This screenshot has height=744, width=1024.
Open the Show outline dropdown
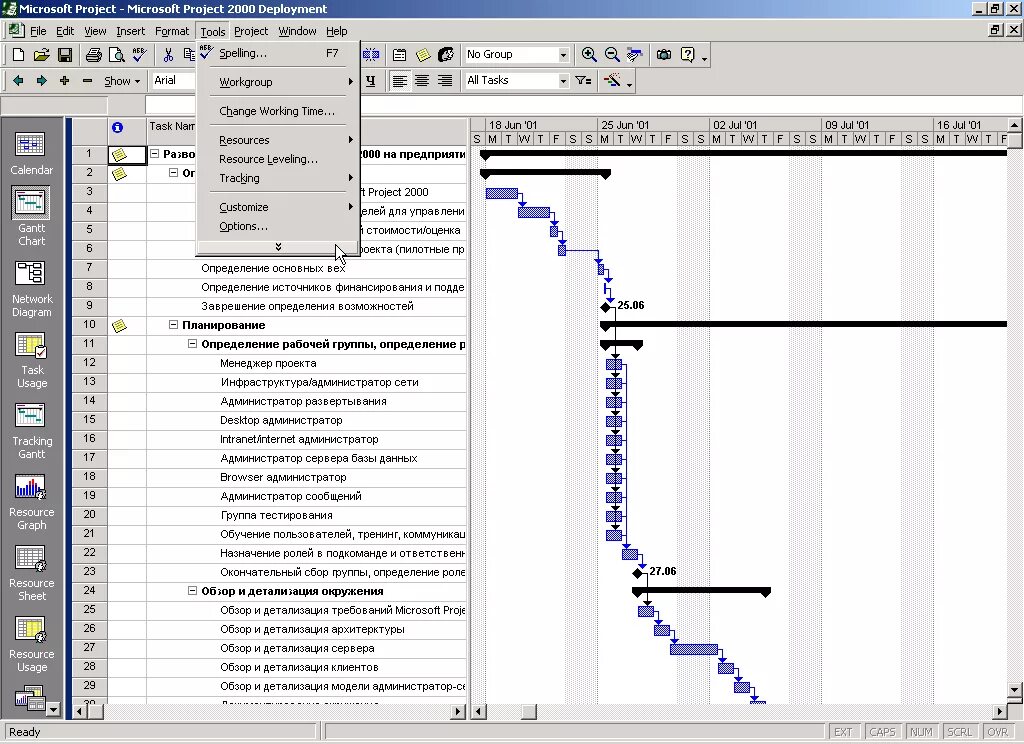click(122, 81)
